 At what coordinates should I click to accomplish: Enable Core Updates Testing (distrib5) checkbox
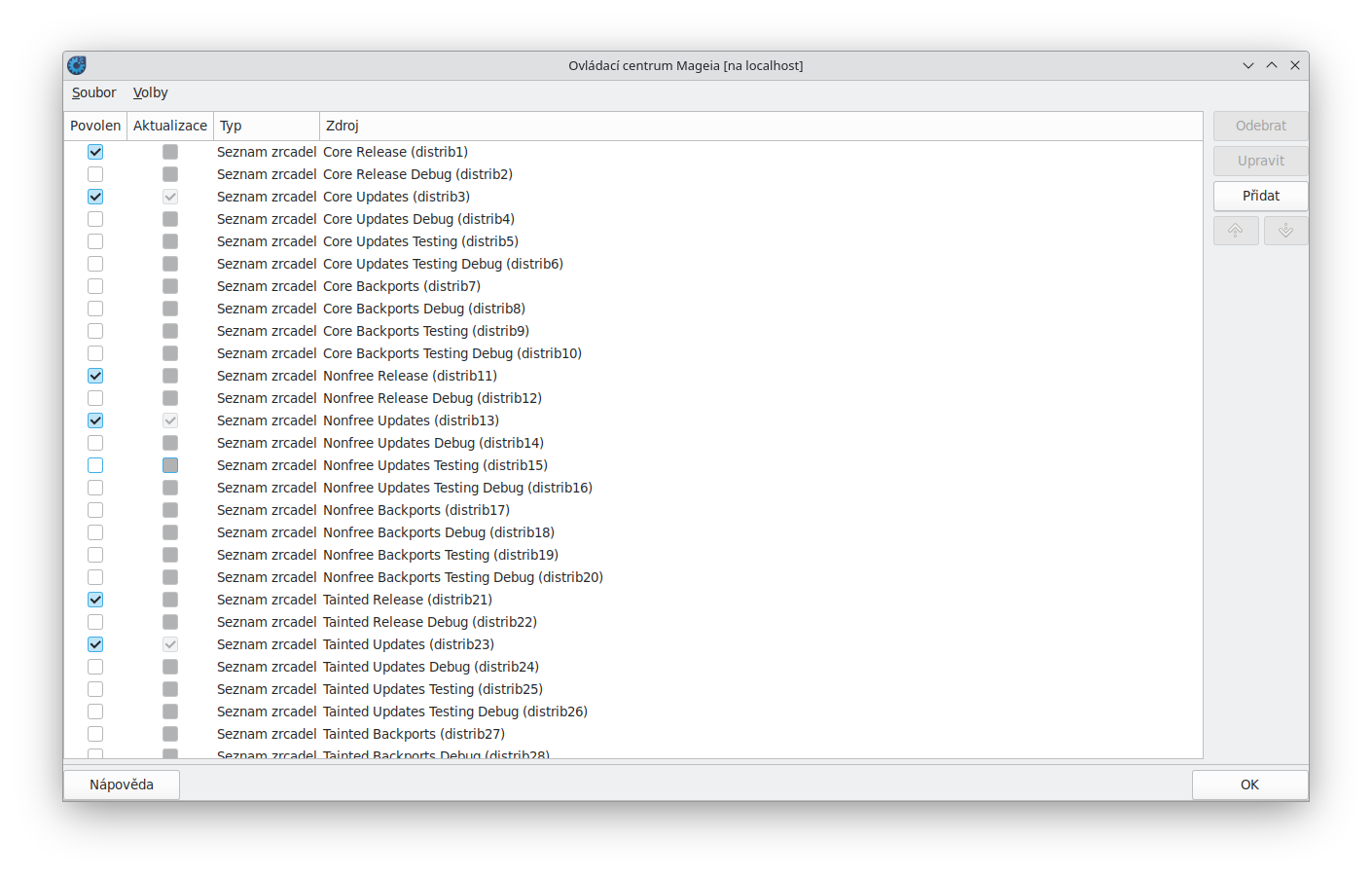tap(95, 241)
